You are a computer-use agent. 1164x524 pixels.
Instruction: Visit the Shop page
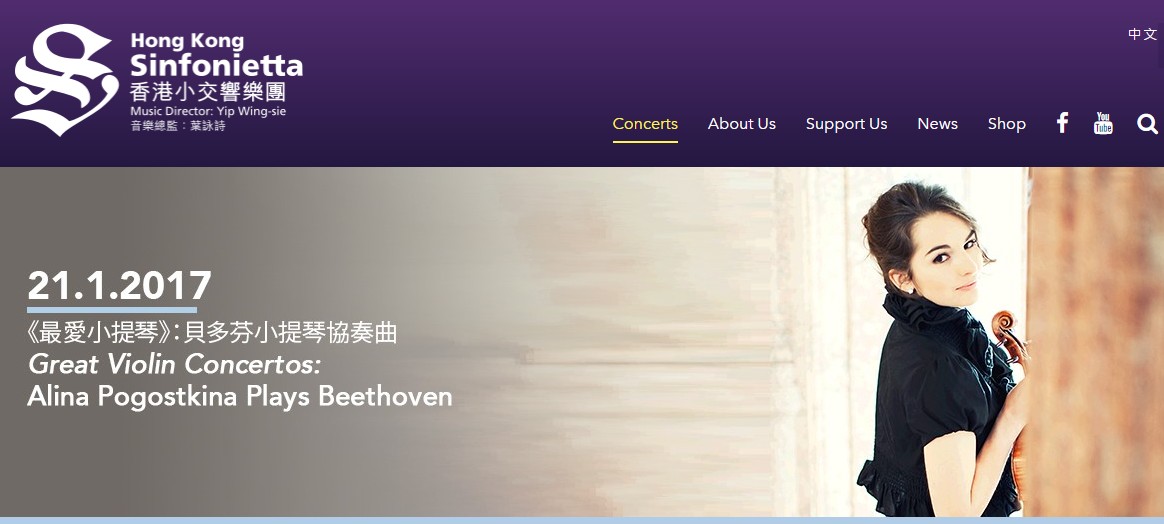[x=1007, y=124]
